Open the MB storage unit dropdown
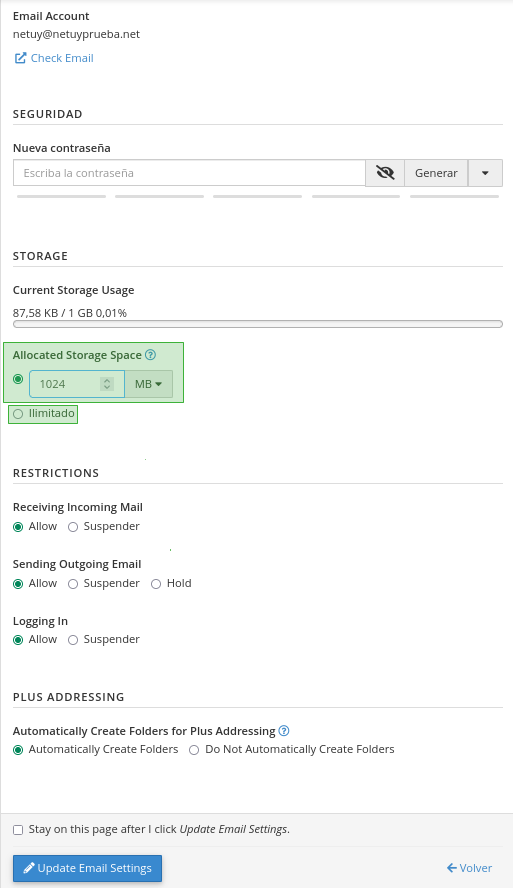Image resolution: width=513 pixels, height=888 pixels. (x=149, y=384)
